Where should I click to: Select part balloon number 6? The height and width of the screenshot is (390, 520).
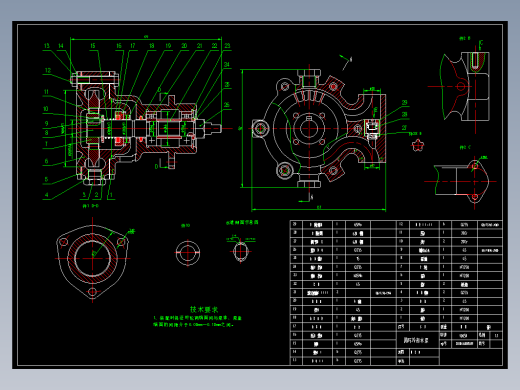coord(47,161)
